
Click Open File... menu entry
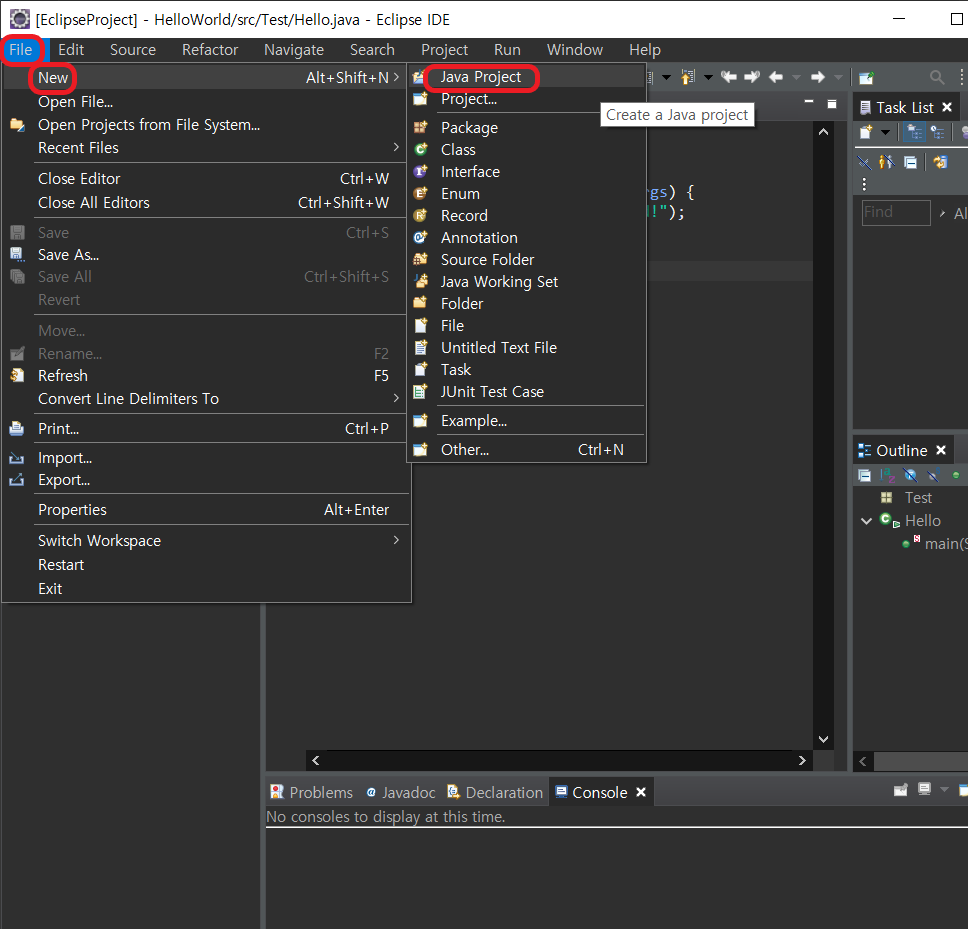(206, 102)
